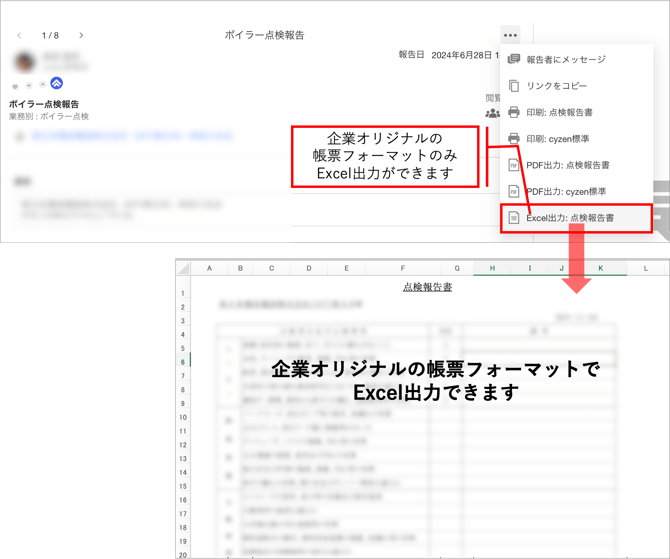Image resolution: width=670 pixels, height=559 pixels.
Task: Click the message icon beside 報告者にメッセージ
Action: (x=514, y=60)
